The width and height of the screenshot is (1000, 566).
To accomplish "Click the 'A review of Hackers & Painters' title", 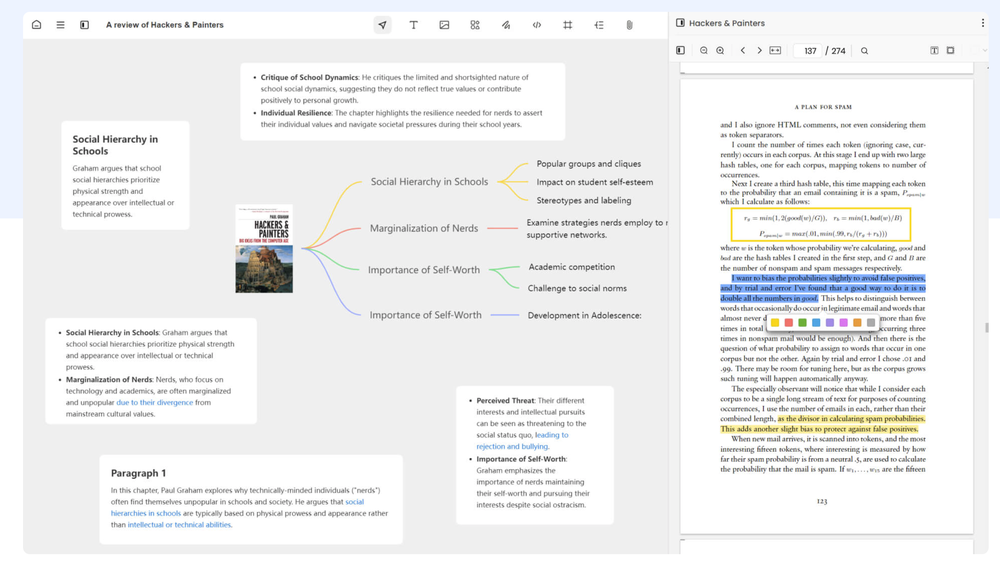I will coord(165,25).
